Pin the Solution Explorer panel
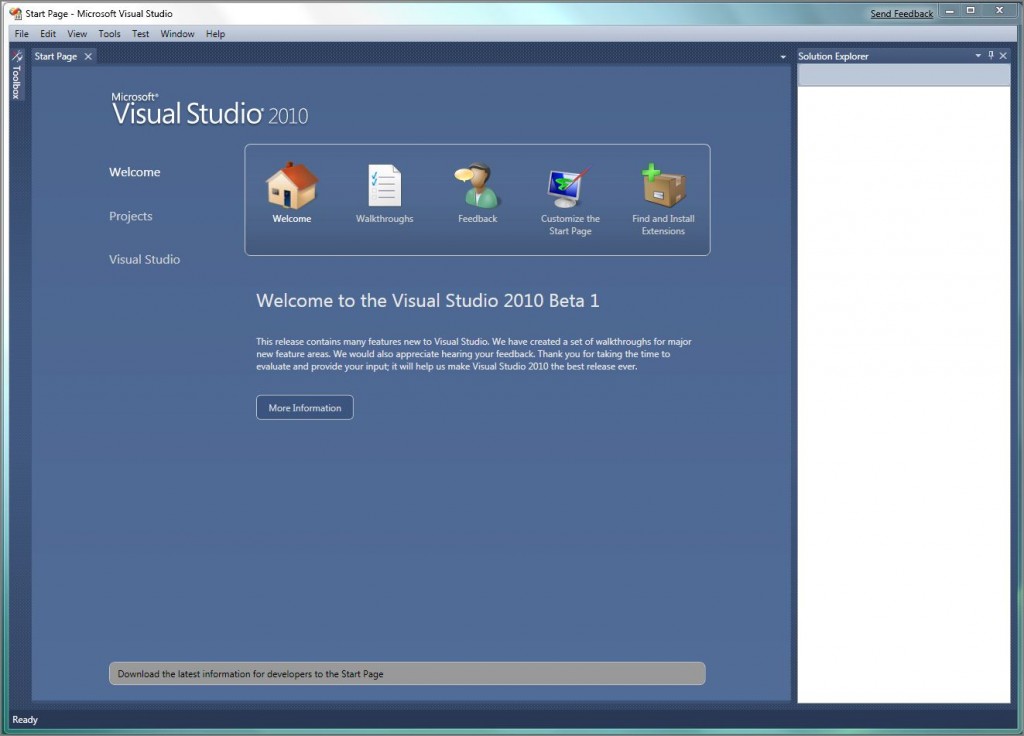Screen dimensions: 1024x736 [x=991, y=56]
